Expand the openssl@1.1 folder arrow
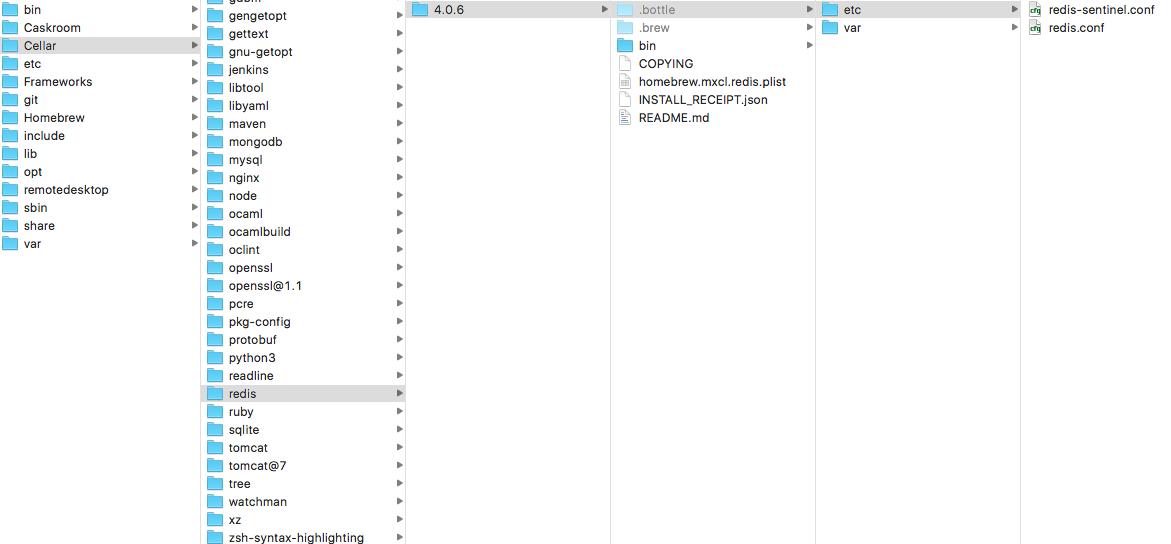 pyautogui.click(x=400, y=285)
